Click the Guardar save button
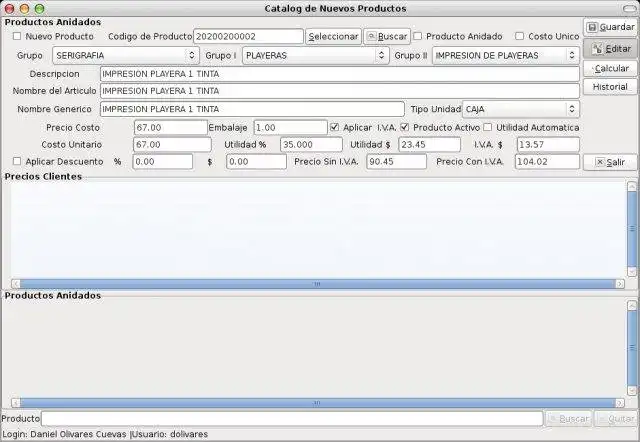Screen dimensions: 640x442 610,27
